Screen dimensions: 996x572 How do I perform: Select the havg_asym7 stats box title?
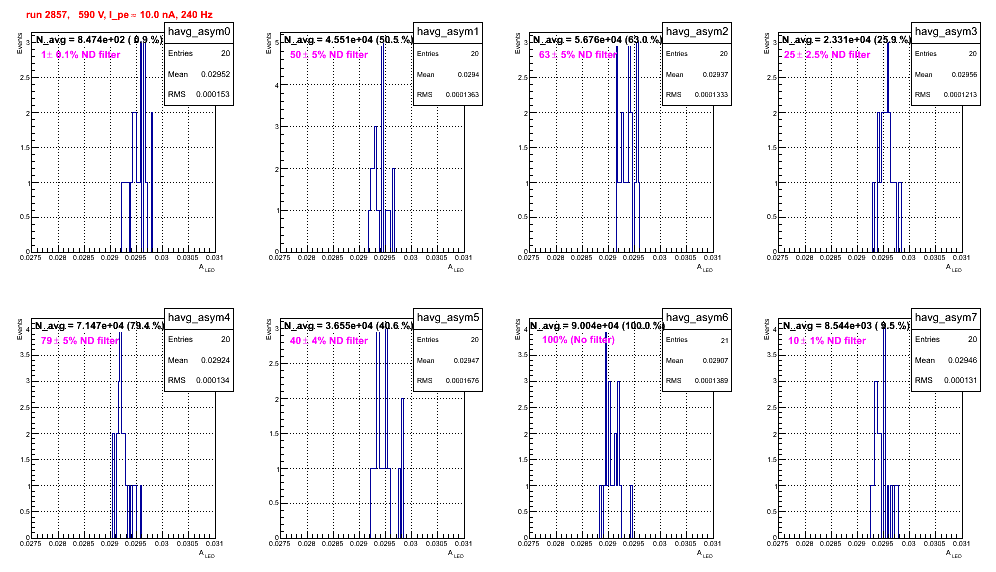point(946,318)
